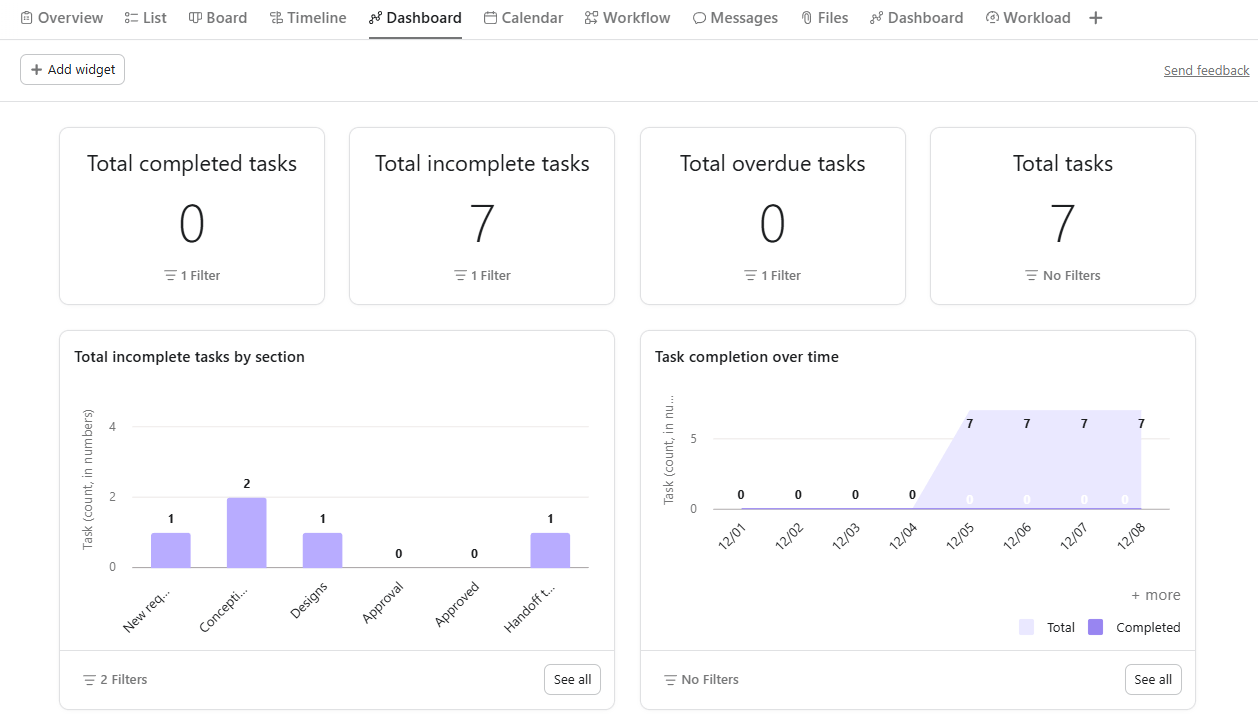Click the Add widget button
The image size is (1258, 726).
tap(72, 69)
